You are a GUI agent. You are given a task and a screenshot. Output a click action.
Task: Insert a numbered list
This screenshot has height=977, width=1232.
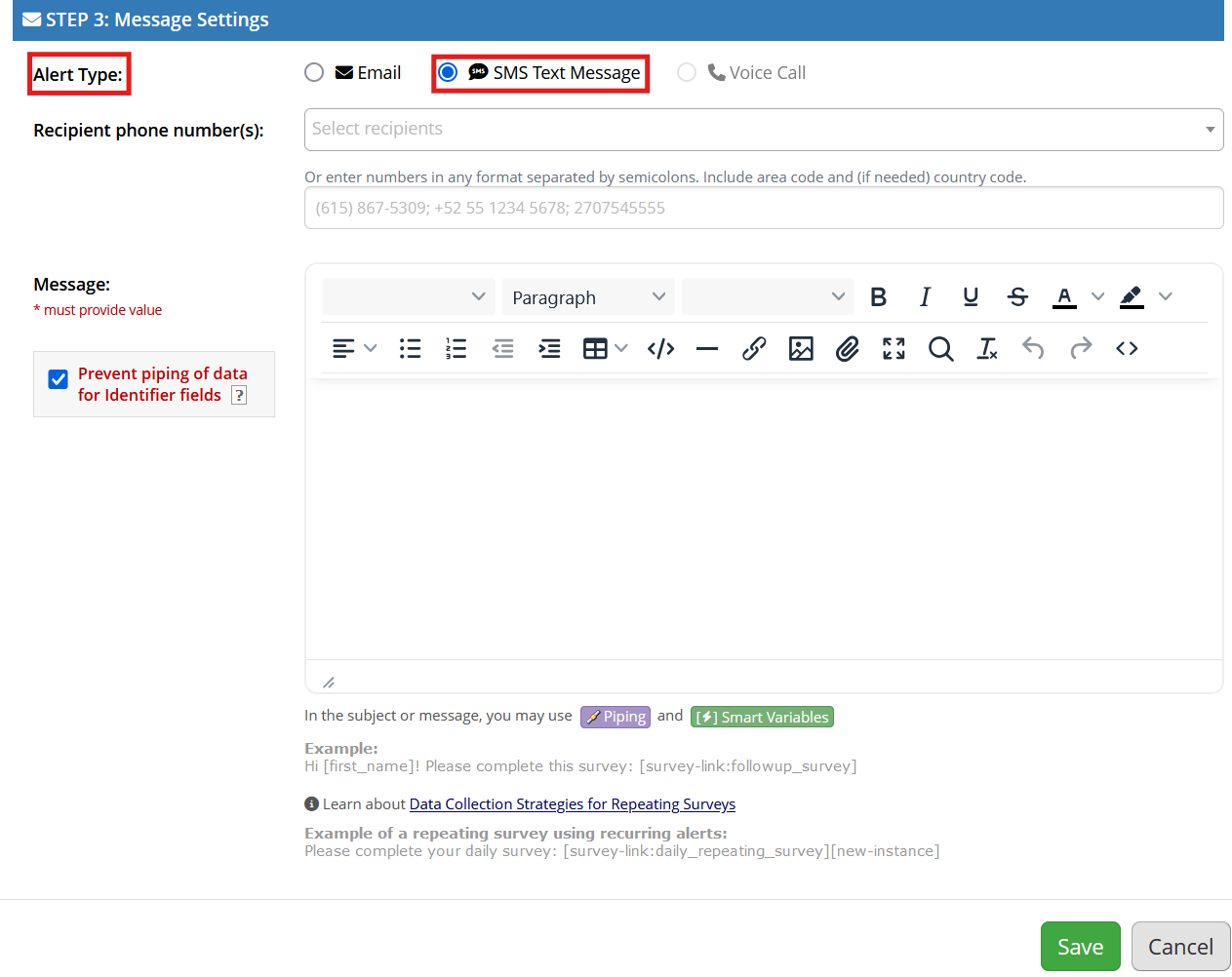coord(457,348)
